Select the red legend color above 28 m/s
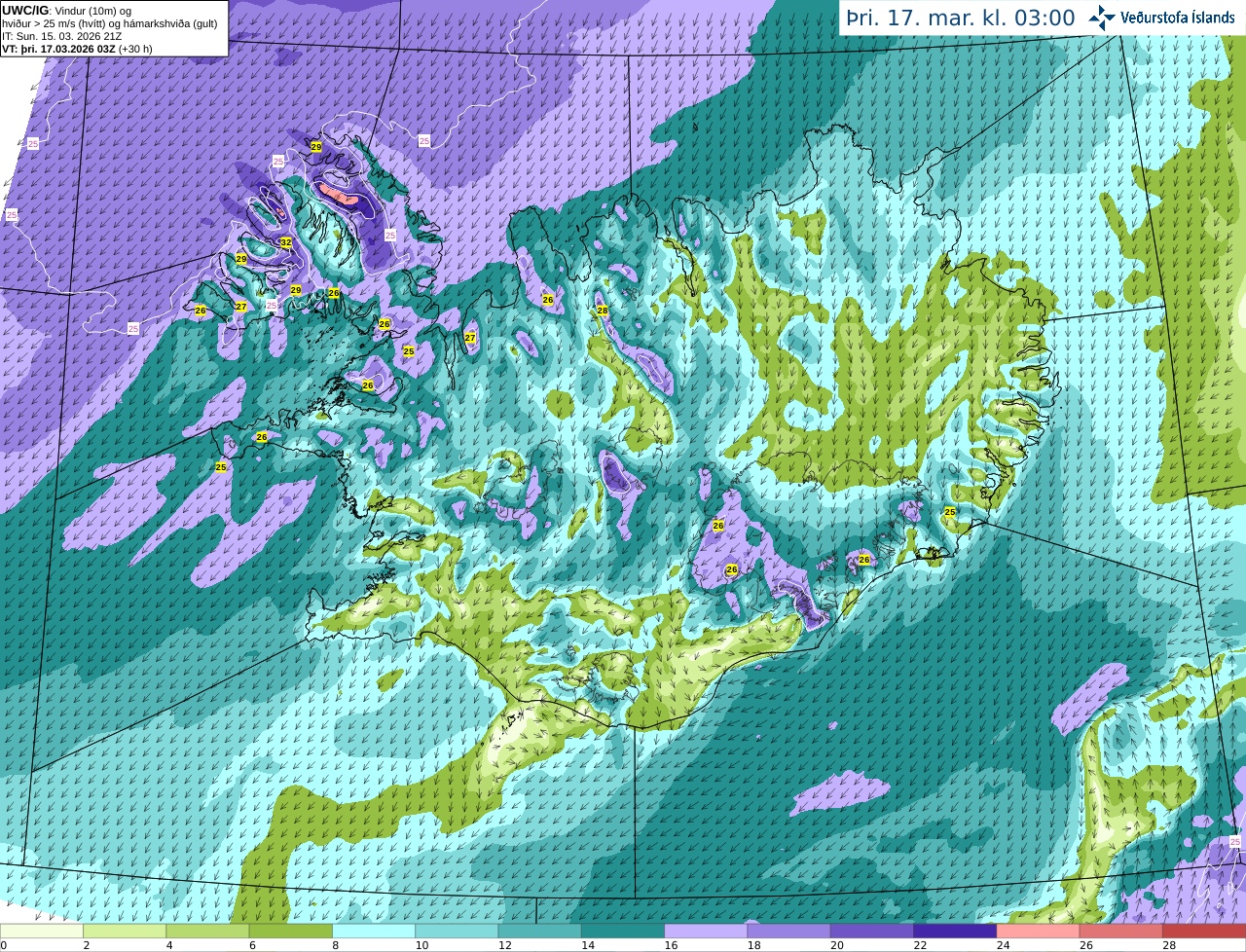This screenshot has height=952, width=1246. [1204, 931]
